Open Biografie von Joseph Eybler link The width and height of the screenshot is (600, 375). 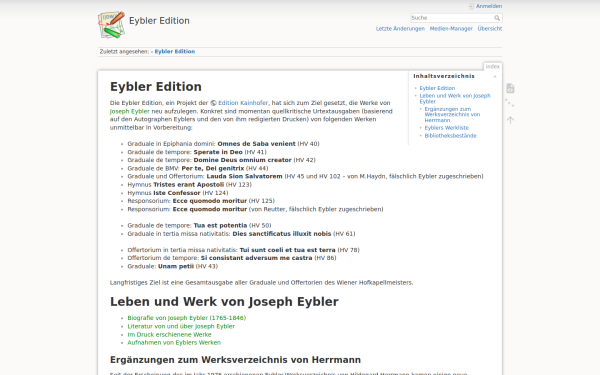pos(186,318)
